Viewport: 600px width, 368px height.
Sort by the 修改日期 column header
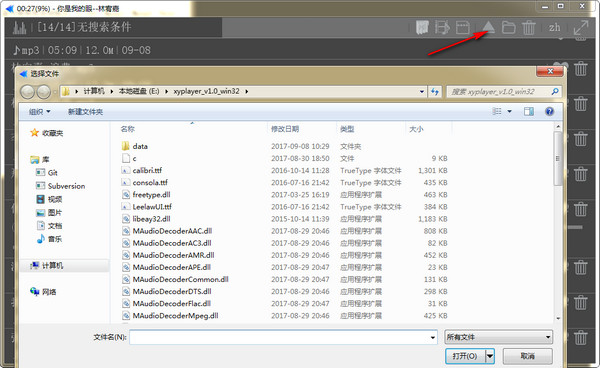(x=285, y=129)
